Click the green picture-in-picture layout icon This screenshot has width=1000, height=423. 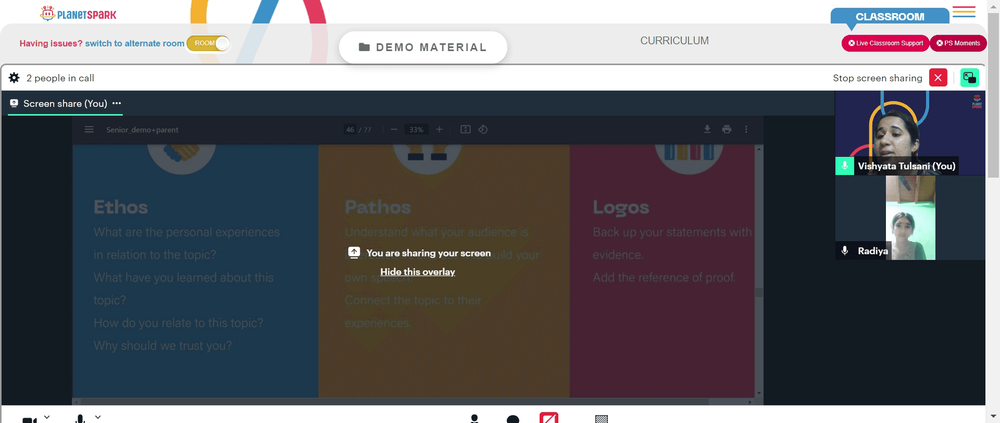tap(969, 78)
